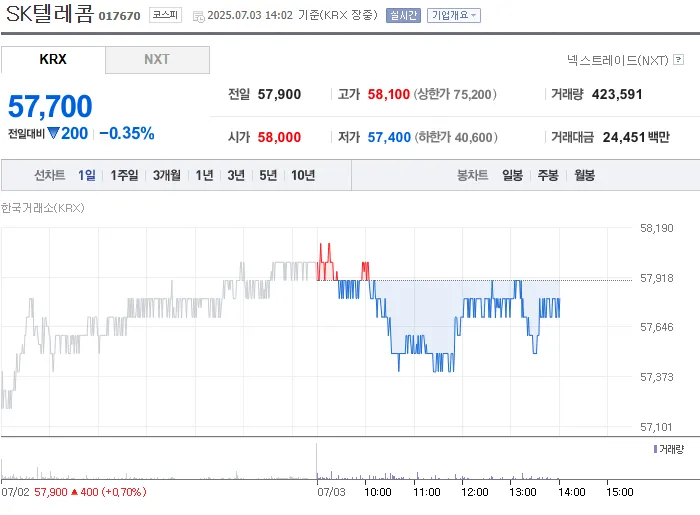Click the 57,101 y-axis label
700x515 pixels.
tap(656, 427)
